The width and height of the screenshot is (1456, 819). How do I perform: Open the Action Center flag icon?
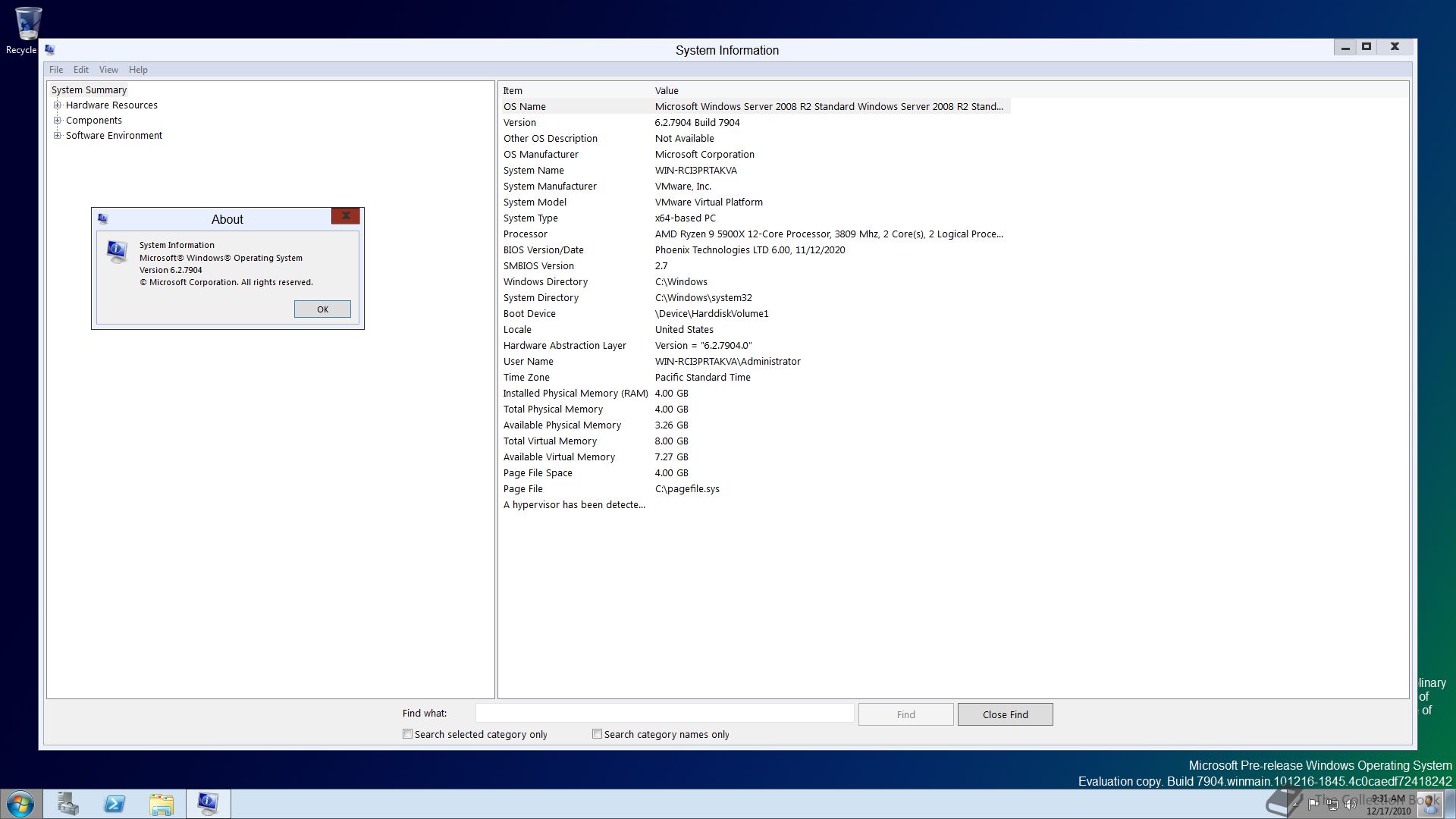pyautogui.click(x=1313, y=804)
